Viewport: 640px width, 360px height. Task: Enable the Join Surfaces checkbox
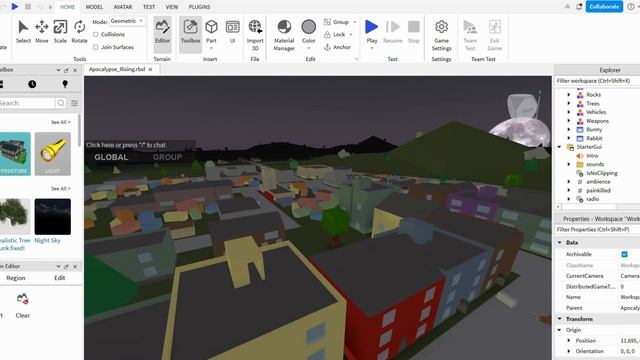pyautogui.click(x=96, y=47)
